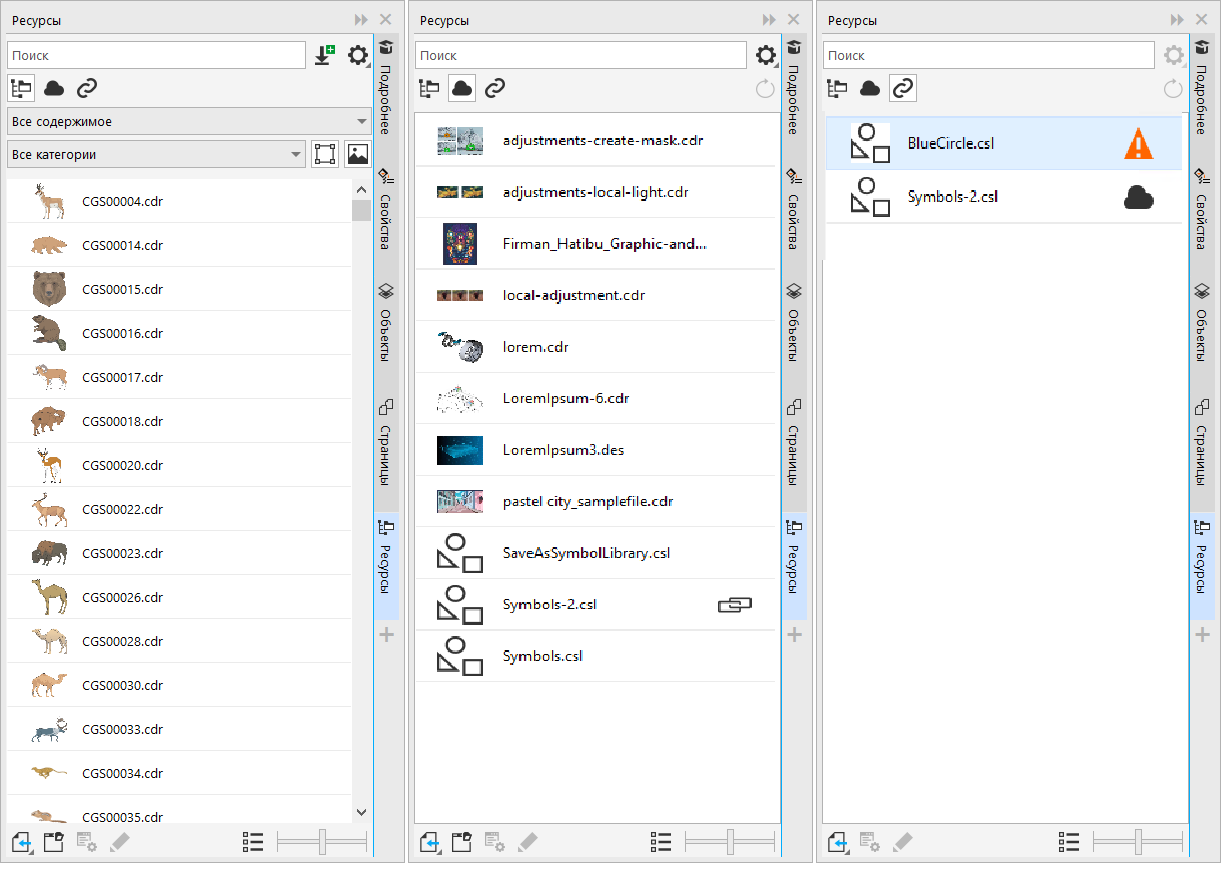Click list view icon in the middle panel

point(660,842)
